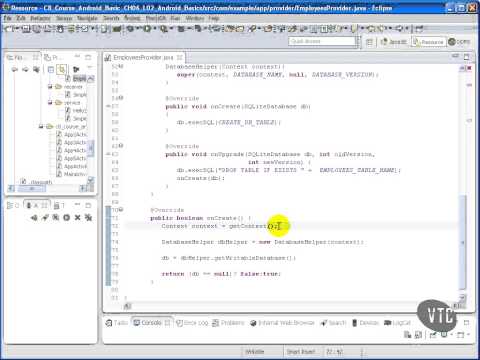Minimize the editor area

point(456,57)
